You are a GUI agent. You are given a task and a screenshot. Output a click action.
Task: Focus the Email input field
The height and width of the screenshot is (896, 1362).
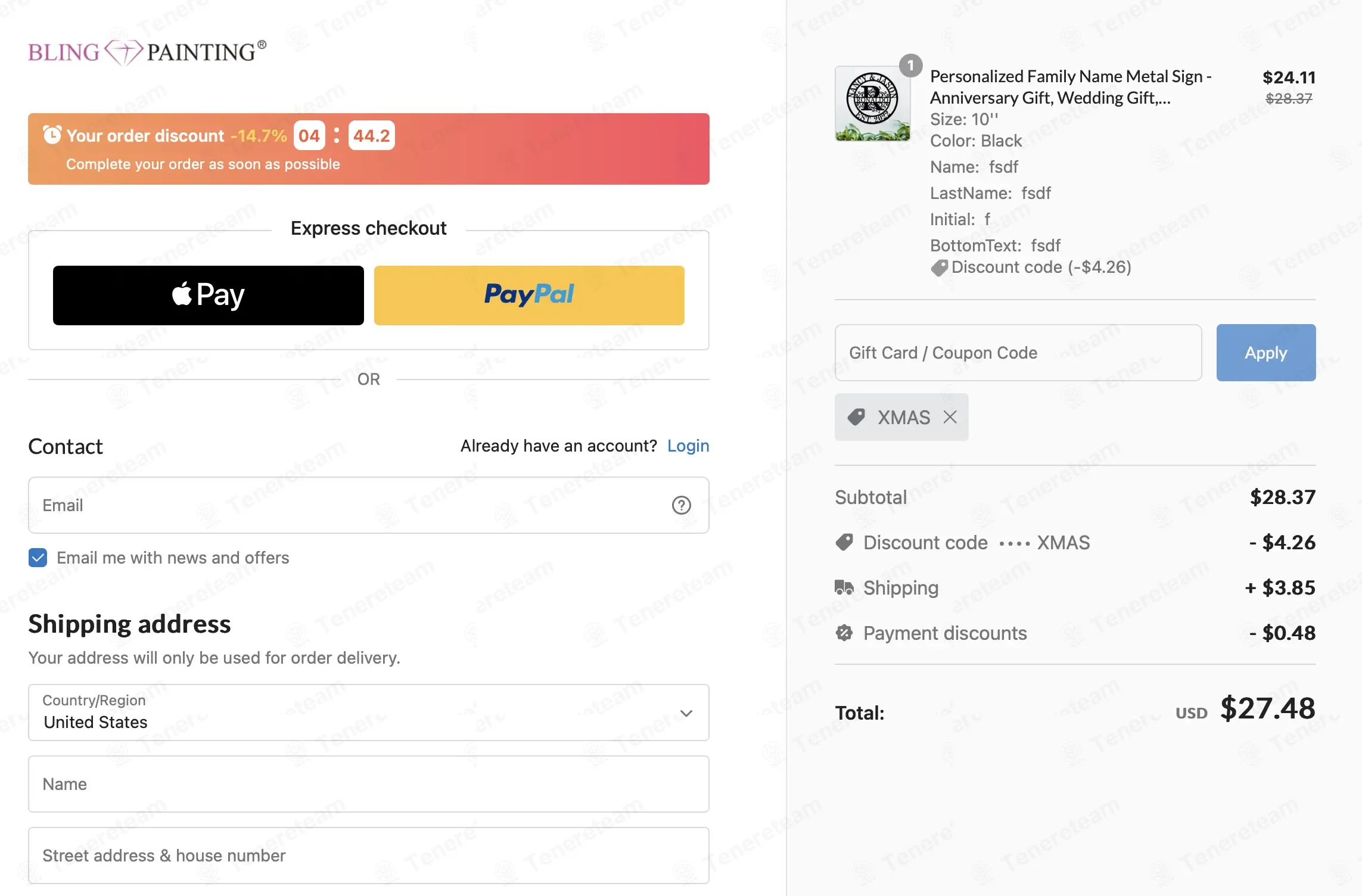tap(369, 505)
